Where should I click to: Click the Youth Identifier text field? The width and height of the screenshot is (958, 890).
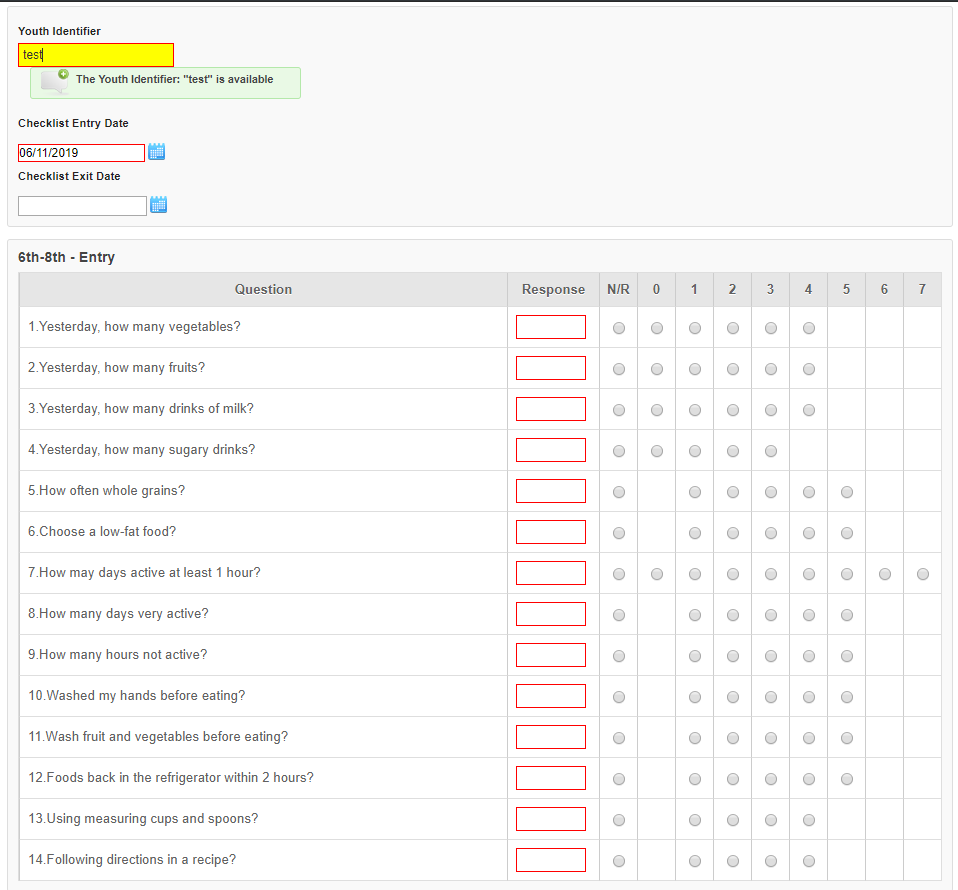[x=96, y=55]
